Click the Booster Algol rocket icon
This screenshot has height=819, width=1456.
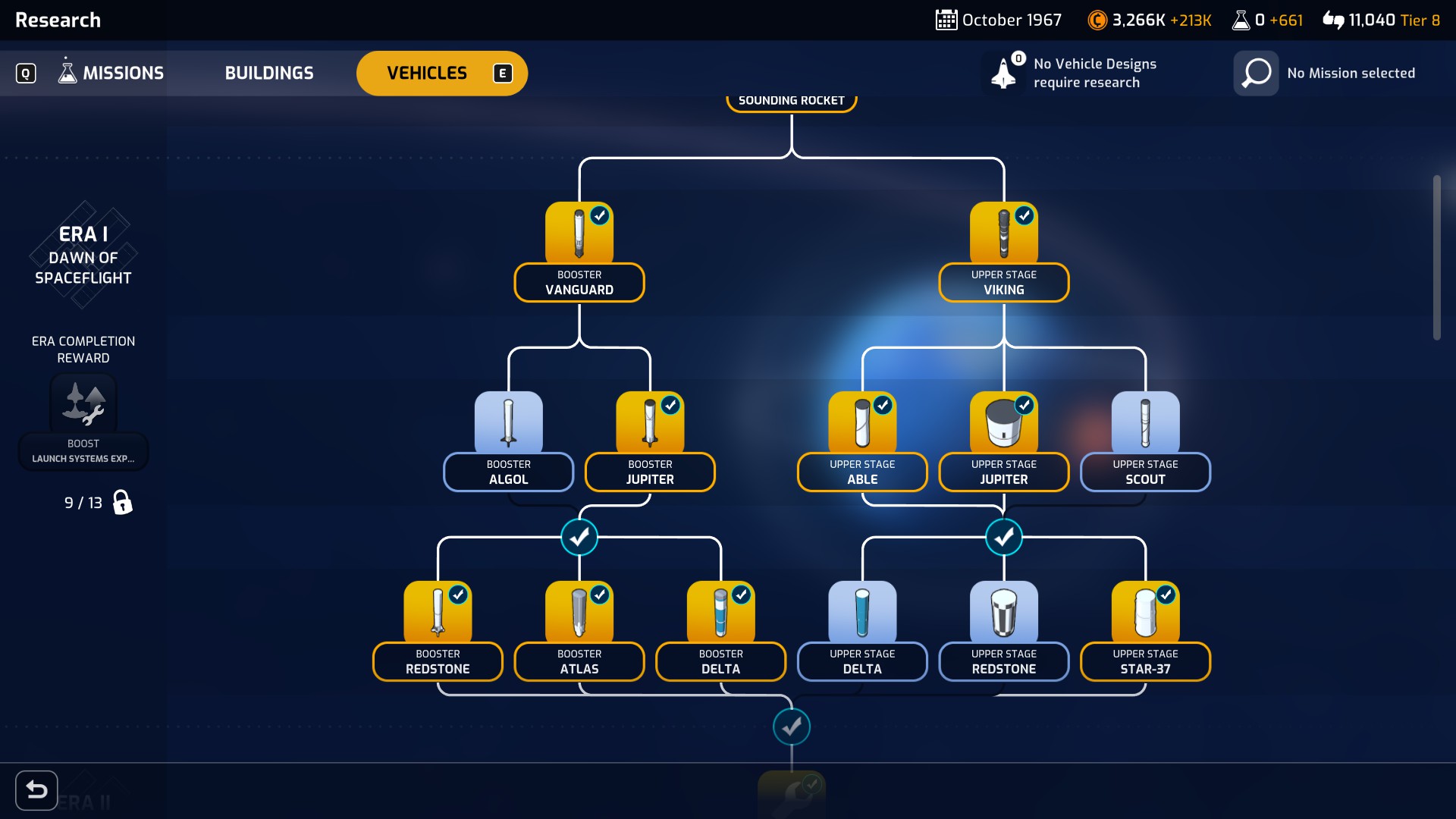click(x=508, y=422)
